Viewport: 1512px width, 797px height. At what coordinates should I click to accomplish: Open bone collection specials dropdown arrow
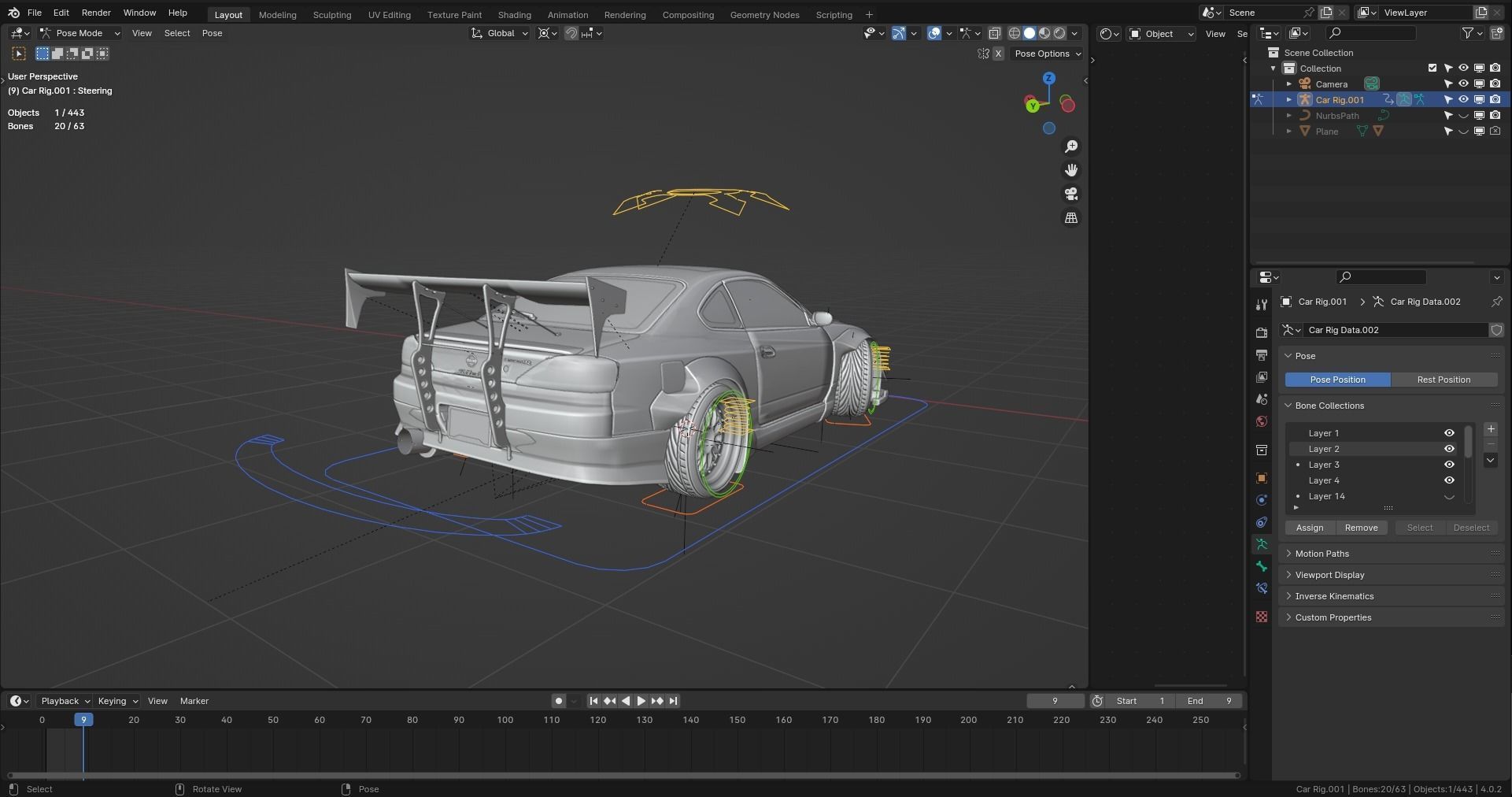(x=1491, y=461)
